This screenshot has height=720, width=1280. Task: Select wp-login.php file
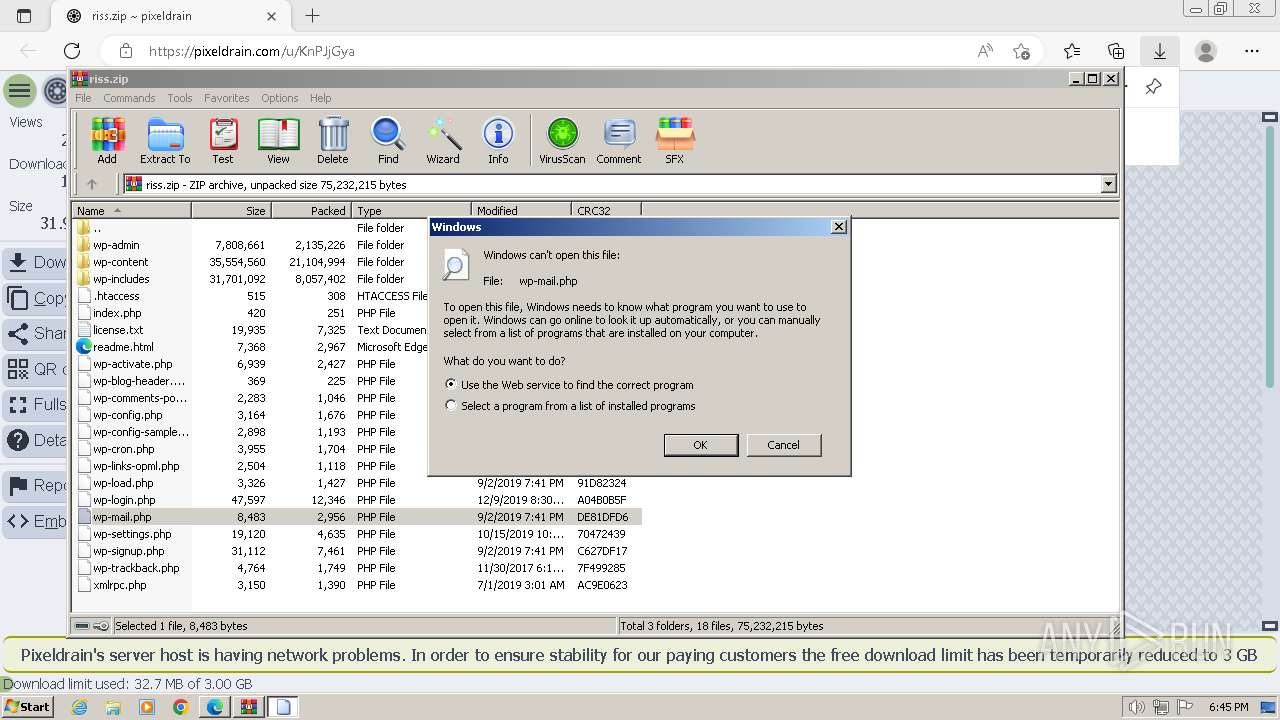(x=124, y=500)
